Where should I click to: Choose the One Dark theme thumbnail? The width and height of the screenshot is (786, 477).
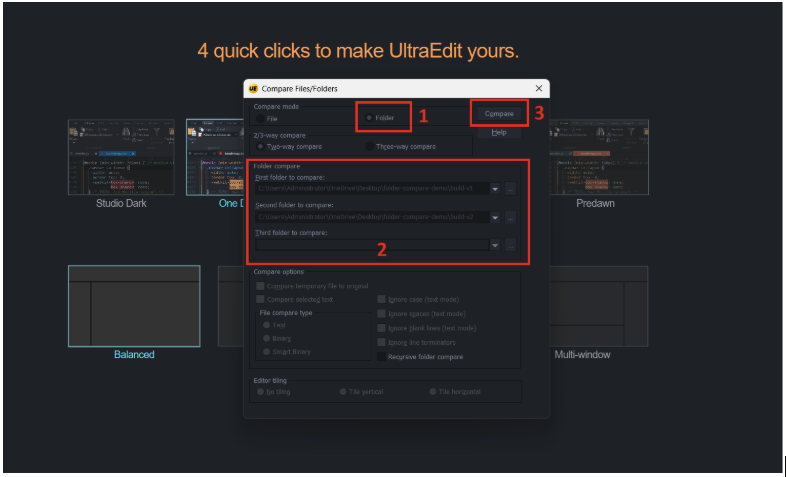[x=215, y=157]
